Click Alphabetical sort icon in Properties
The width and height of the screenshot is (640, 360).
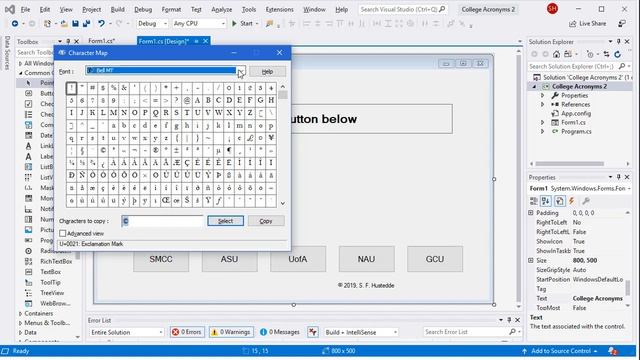[546, 201]
